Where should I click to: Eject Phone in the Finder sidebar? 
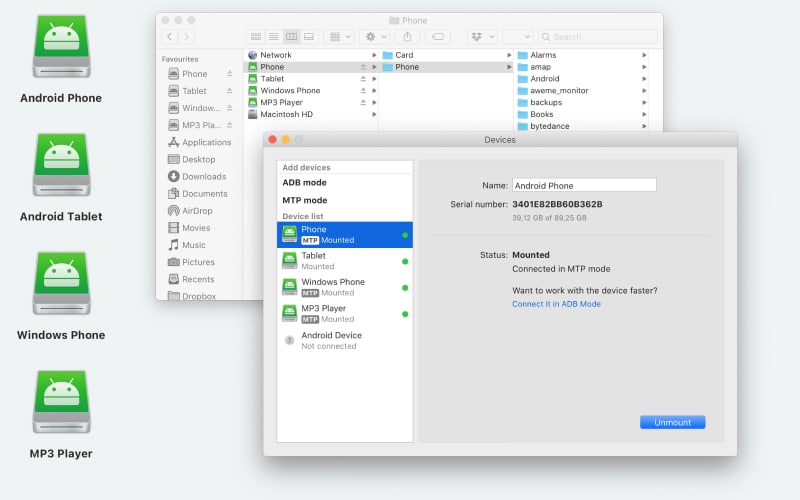pos(230,73)
